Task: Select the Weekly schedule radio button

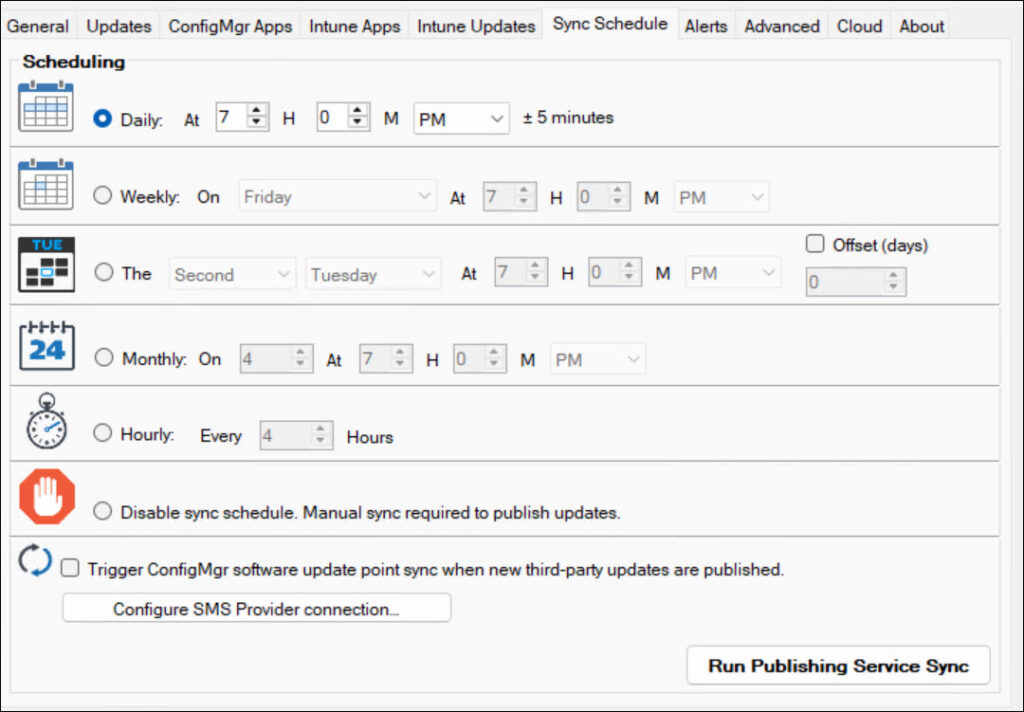Action: [103, 196]
